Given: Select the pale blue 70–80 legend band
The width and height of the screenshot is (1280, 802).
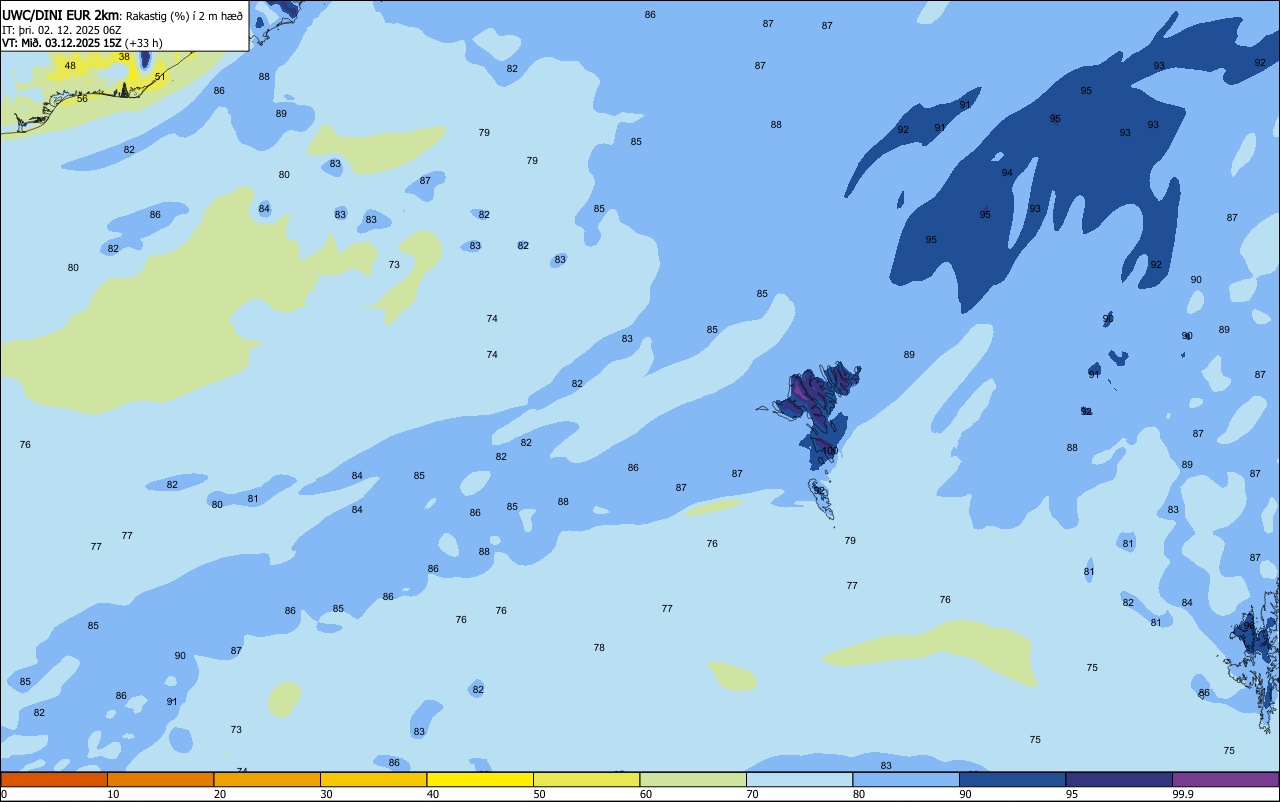Looking at the screenshot, I should pyautogui.click(x=799, y=779).
